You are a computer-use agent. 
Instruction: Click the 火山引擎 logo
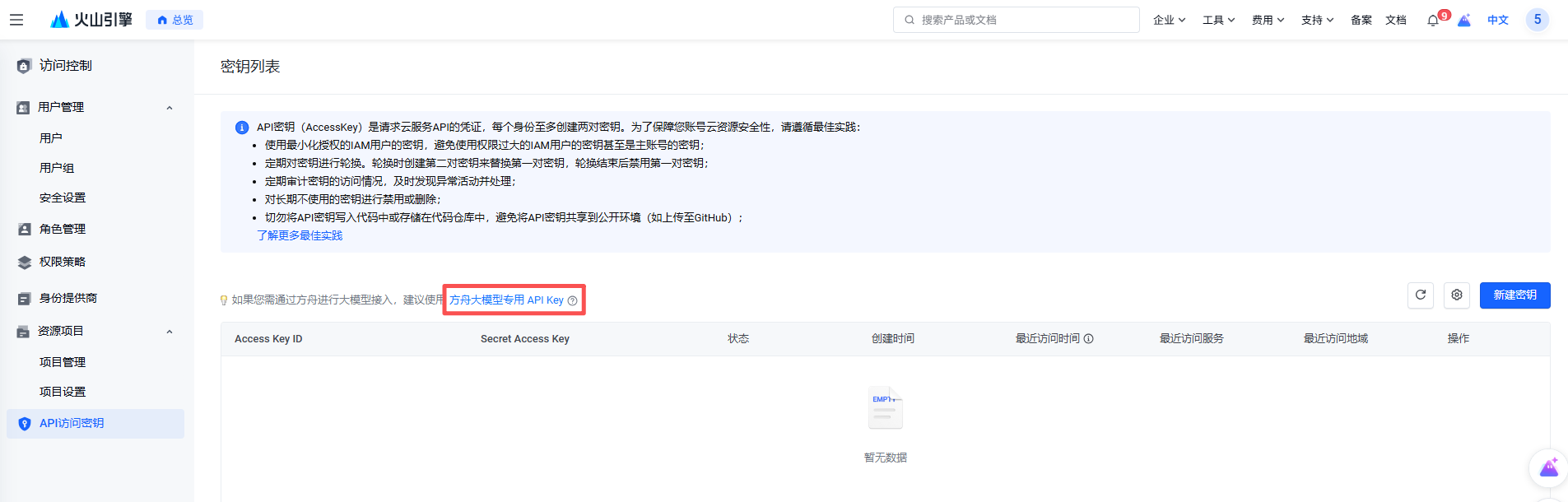point(91,20)
